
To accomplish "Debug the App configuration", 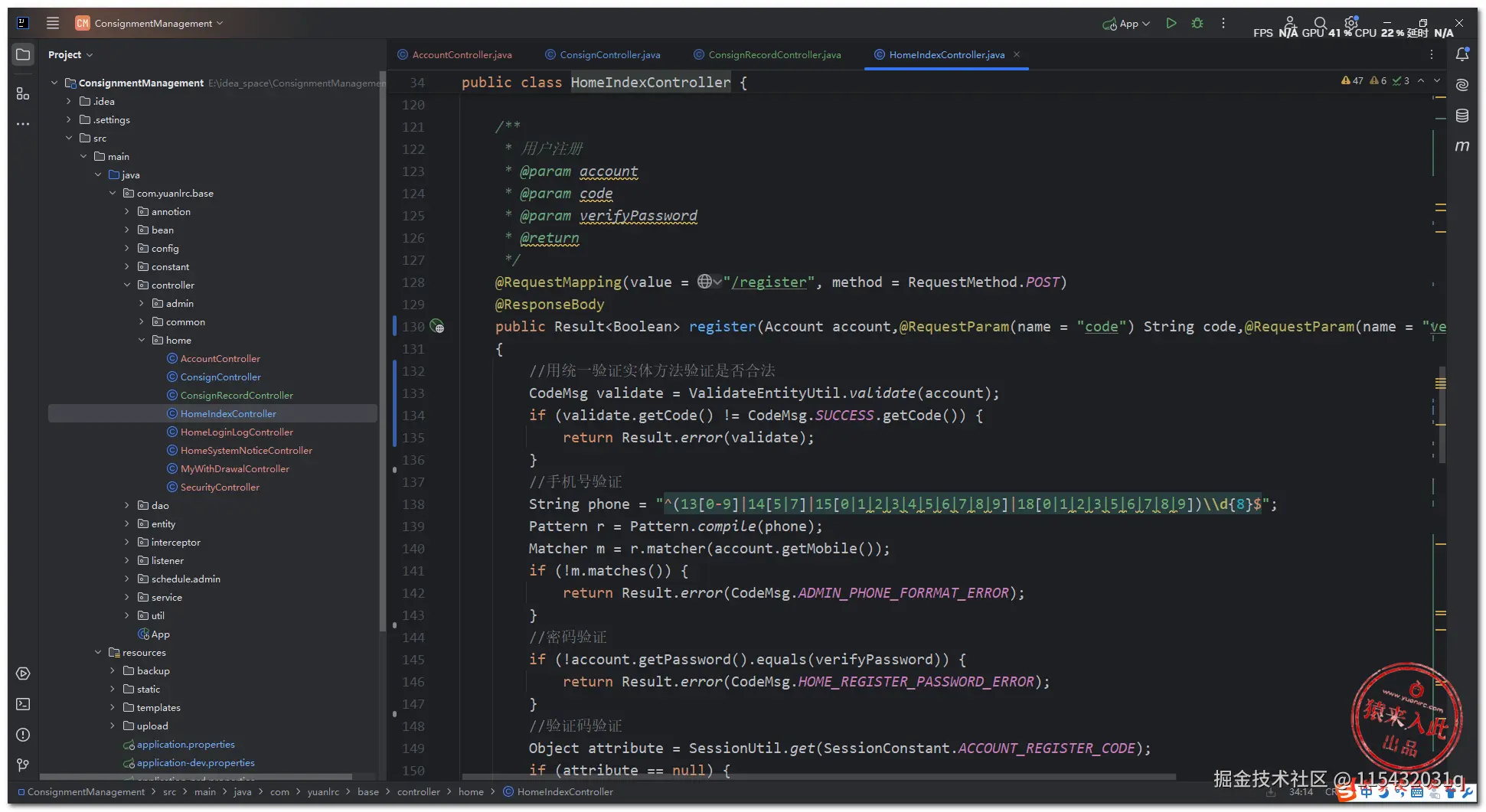I will point(1197,23).
